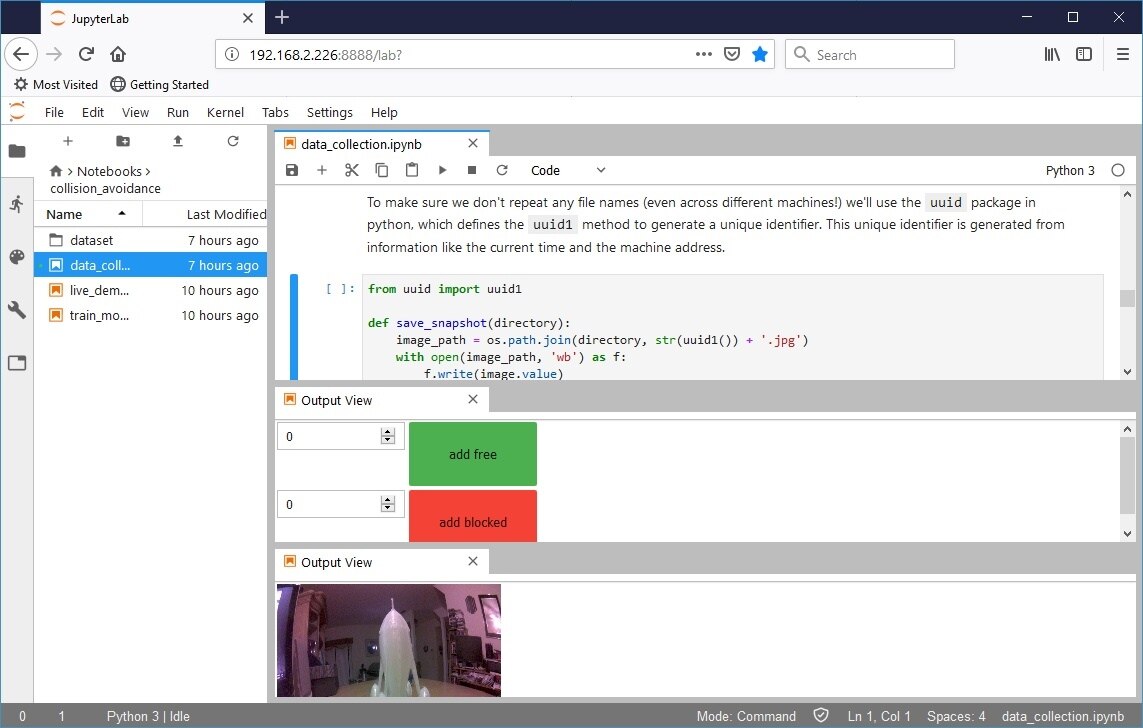
Task: Run the selected cell with play icon
Action: coord(442,171)
